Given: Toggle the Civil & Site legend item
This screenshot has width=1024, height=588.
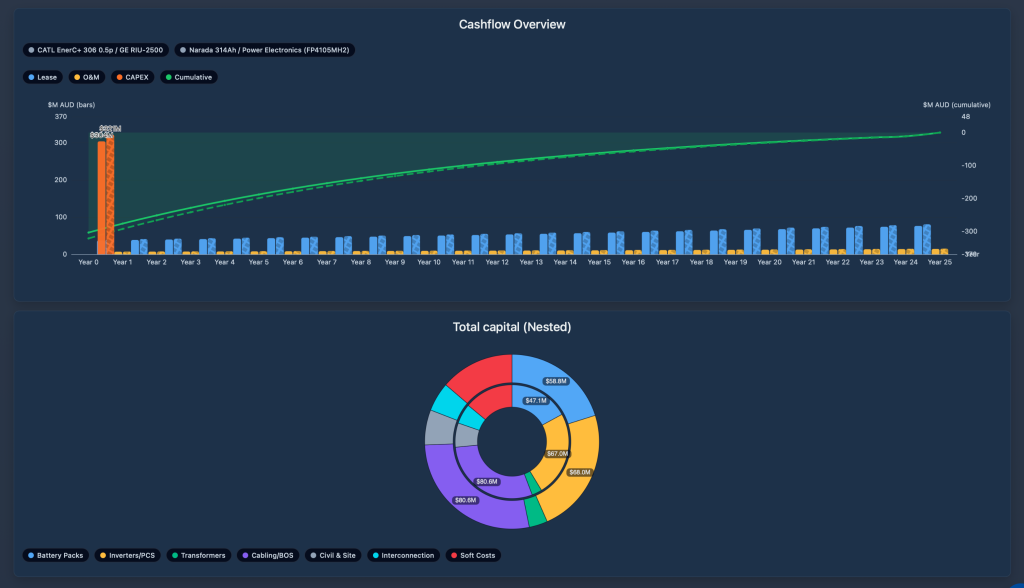Looking at the screenshot, I should coord(333,555).
